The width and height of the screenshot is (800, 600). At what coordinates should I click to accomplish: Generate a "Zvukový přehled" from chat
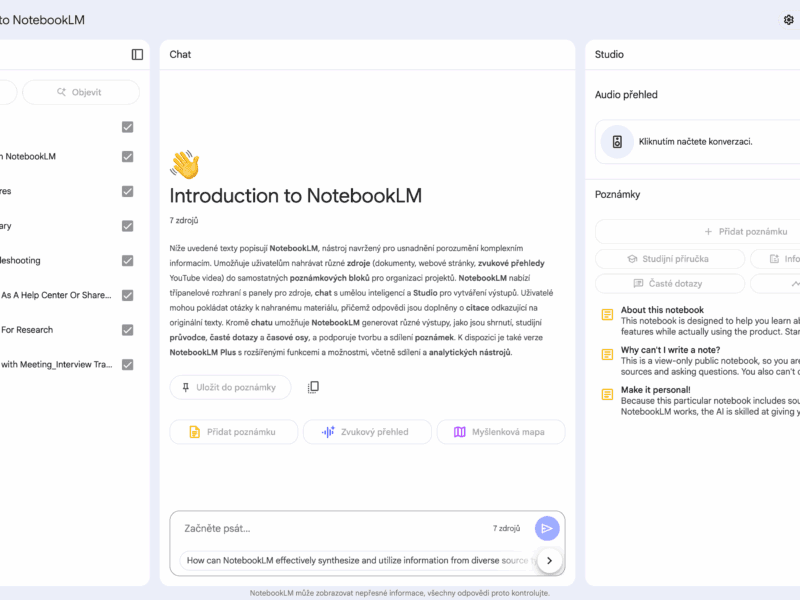coord(367,432)
